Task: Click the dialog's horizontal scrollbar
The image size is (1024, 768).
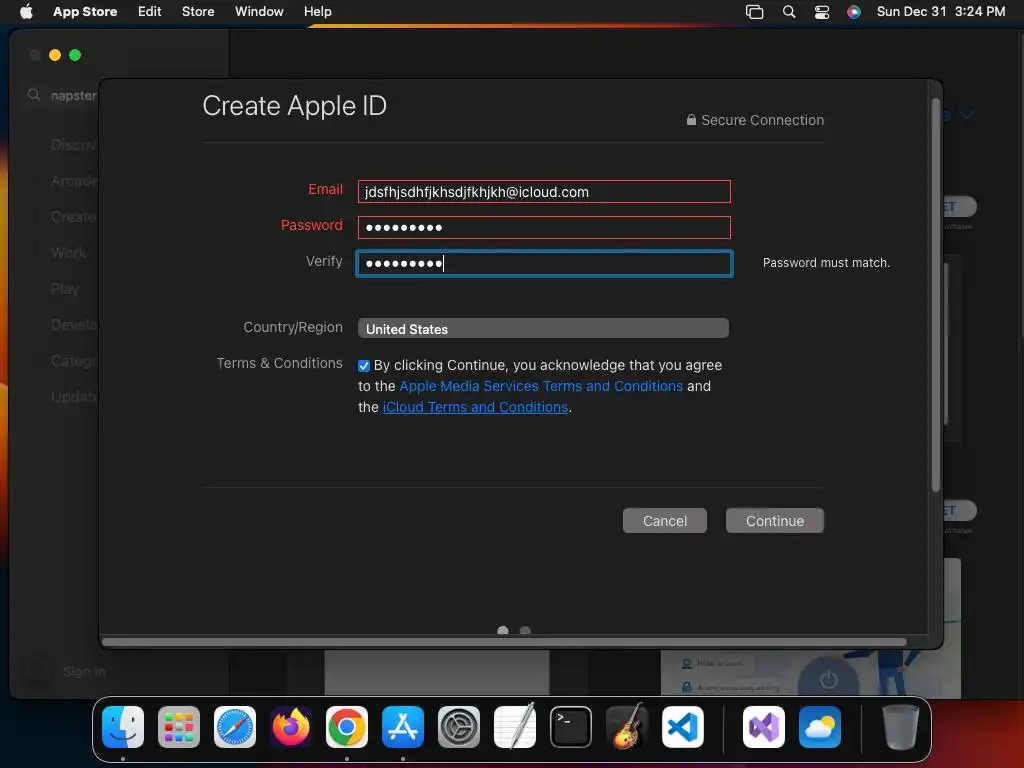Action: tap(504, 642)
